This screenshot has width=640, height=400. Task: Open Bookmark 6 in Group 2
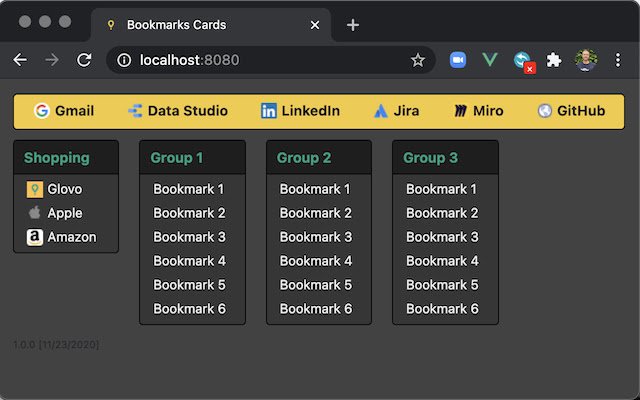[x=316, y=309]
